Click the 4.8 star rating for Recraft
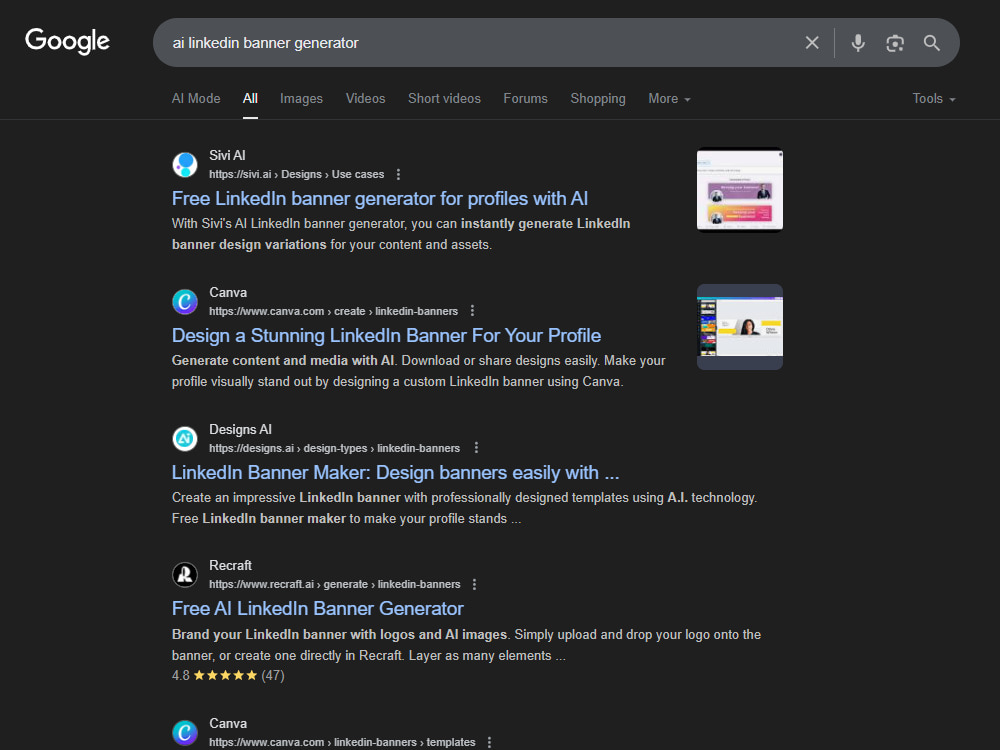1000x750 pixels. [228, 675]
